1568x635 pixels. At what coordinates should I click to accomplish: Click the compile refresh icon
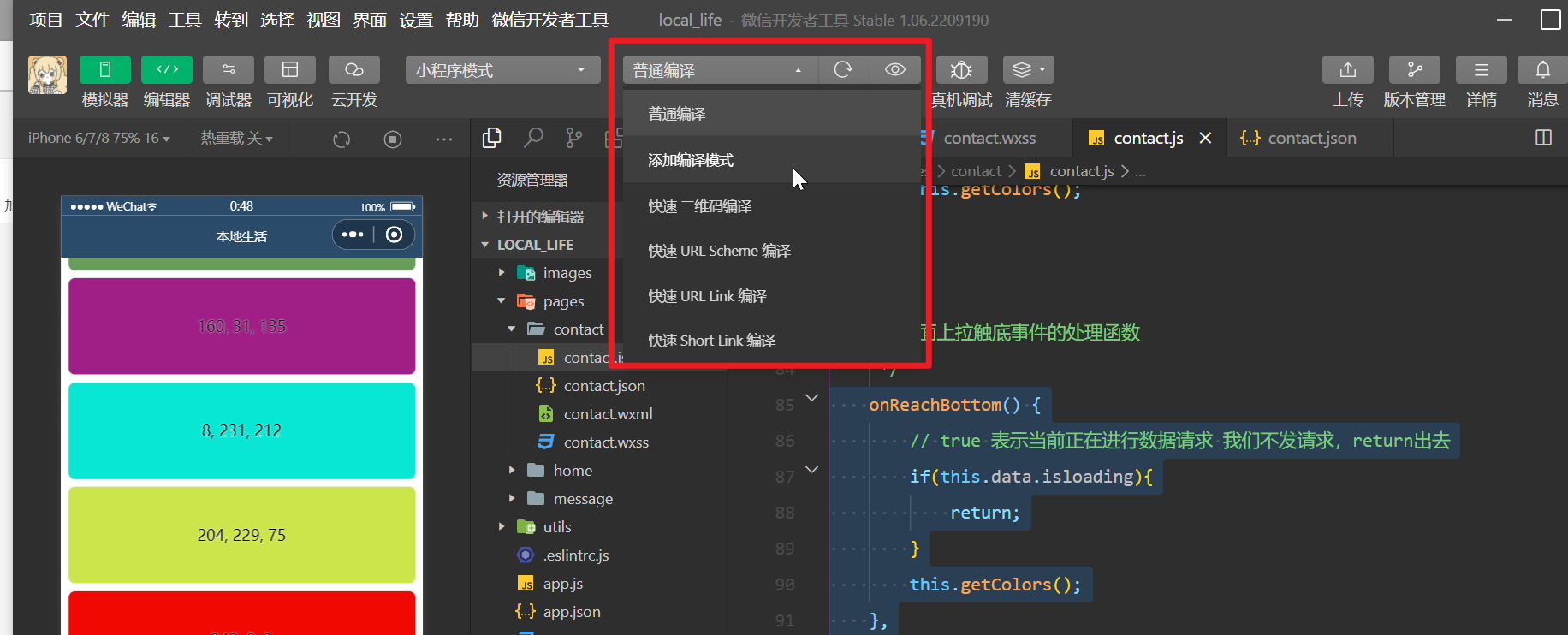pos(843,70)
